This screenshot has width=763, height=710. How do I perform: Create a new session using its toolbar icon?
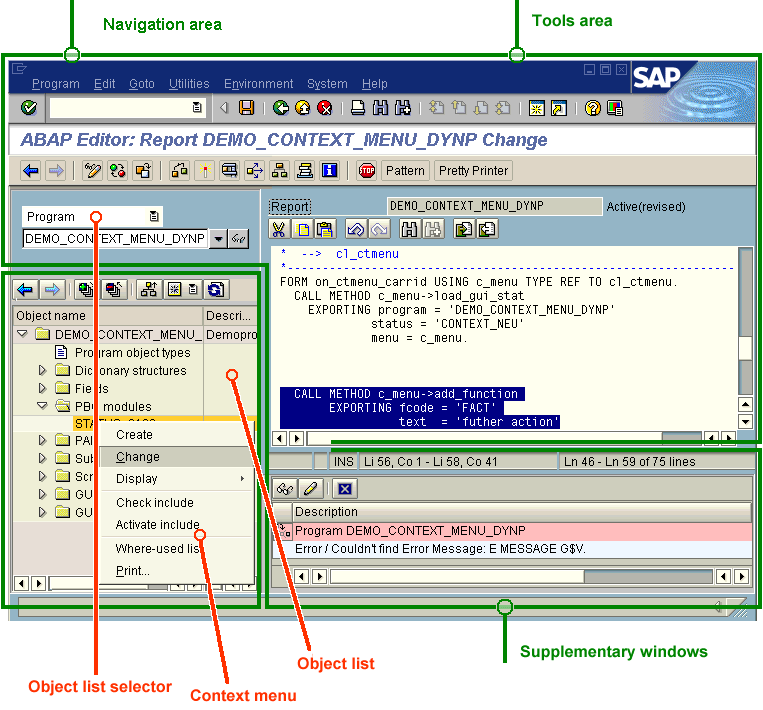pyautogui.click(x=536, y=108)
